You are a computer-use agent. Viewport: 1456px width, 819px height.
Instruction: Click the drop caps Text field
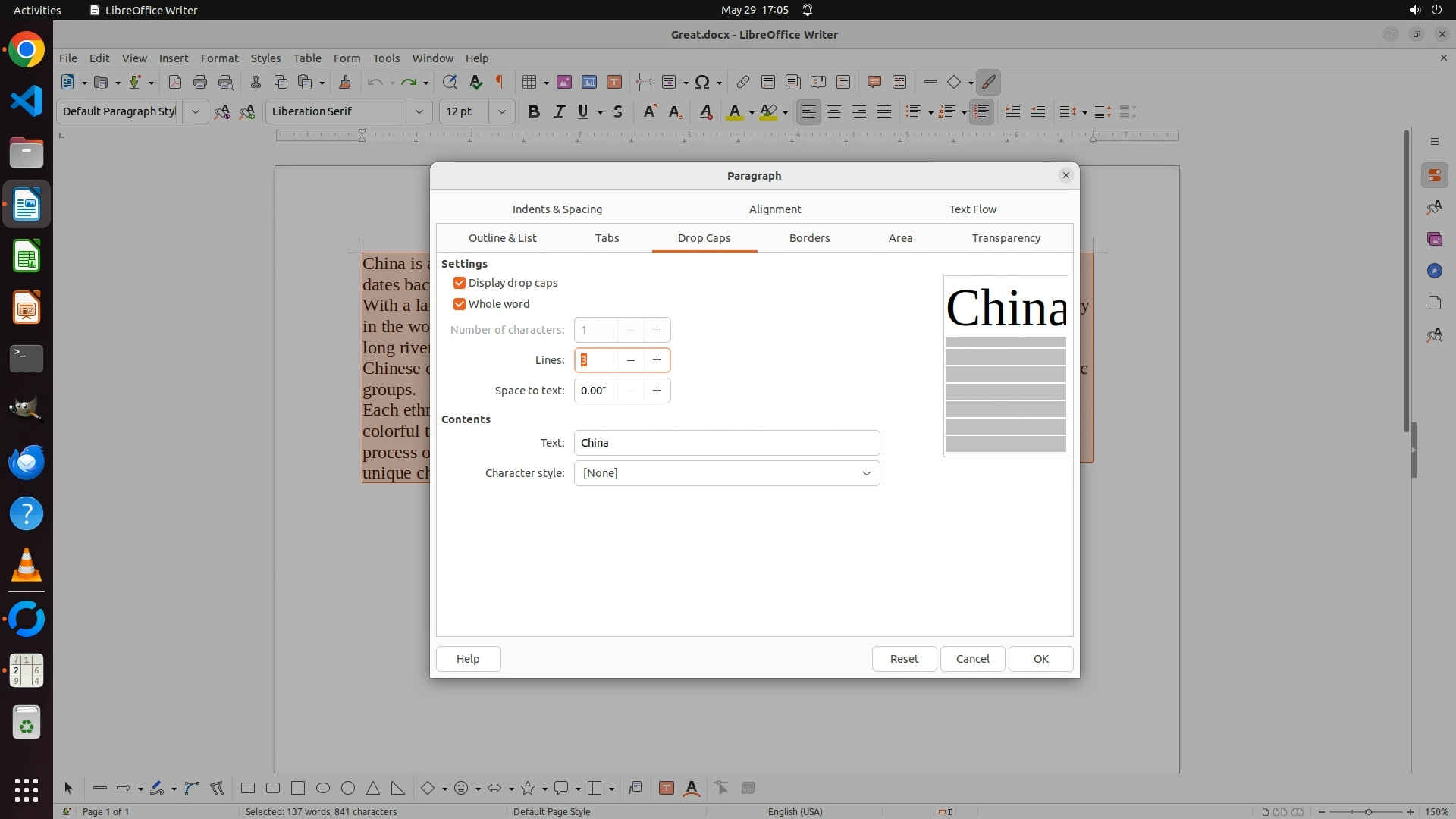pos(726,443)
